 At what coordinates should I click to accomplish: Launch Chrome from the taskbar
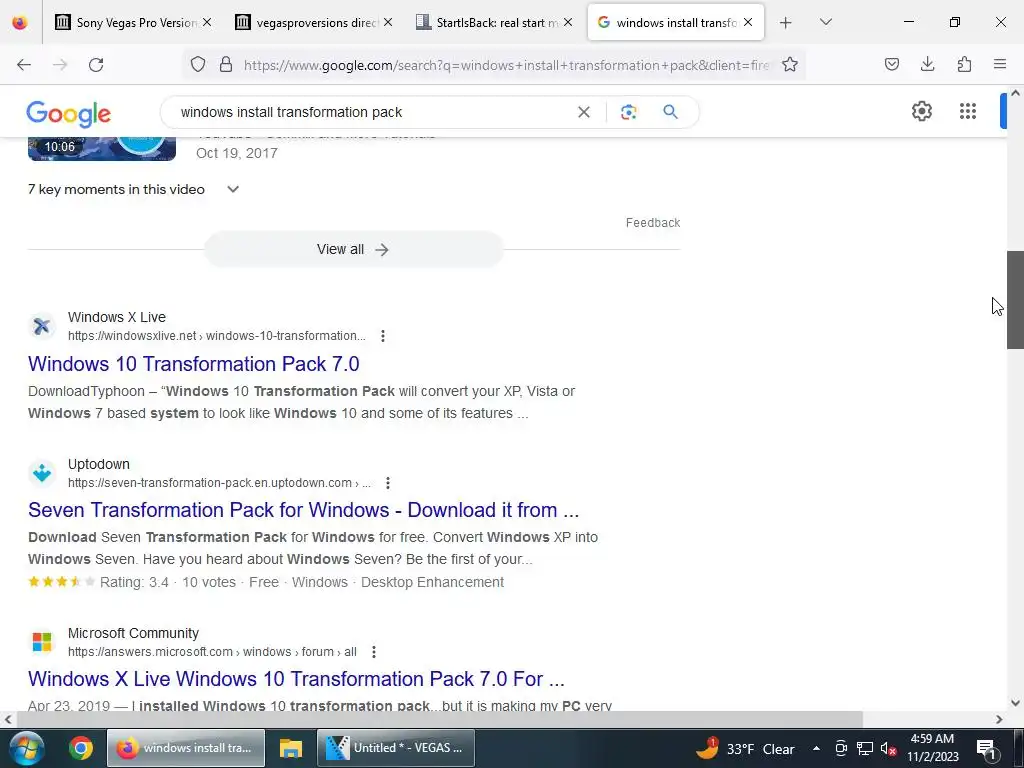(81, 748)
